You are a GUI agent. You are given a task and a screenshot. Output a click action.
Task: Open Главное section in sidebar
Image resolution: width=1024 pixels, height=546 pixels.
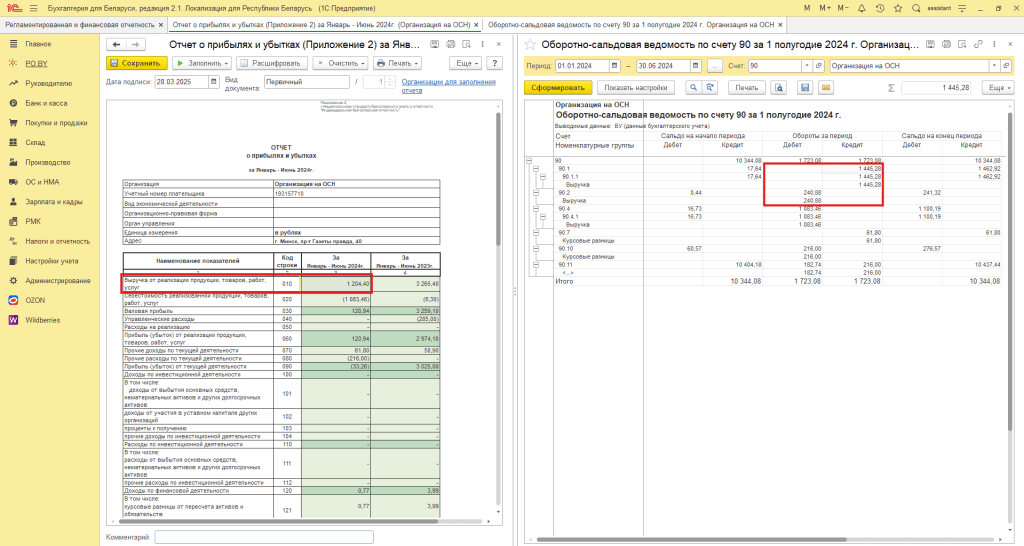click(x=38, y=44)
